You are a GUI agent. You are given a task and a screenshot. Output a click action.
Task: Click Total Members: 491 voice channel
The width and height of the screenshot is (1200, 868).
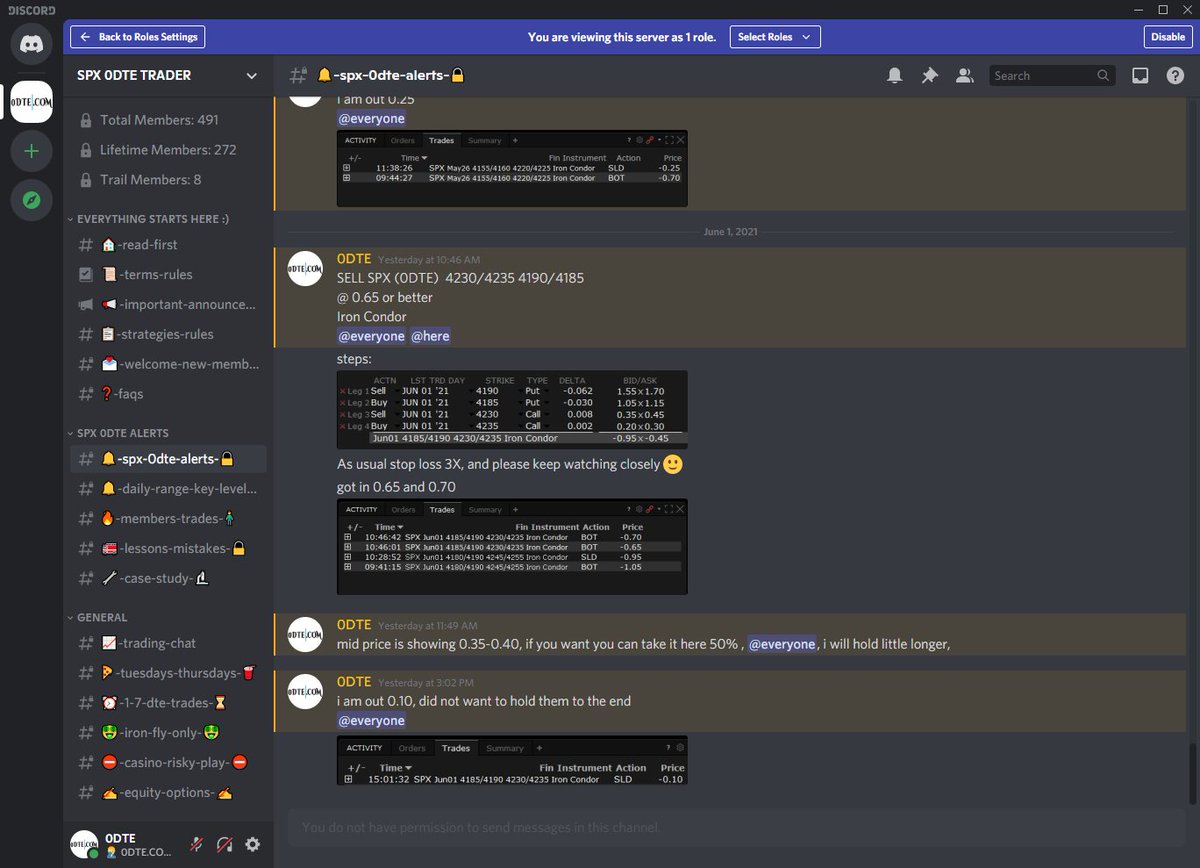click(x=168, y=120)
